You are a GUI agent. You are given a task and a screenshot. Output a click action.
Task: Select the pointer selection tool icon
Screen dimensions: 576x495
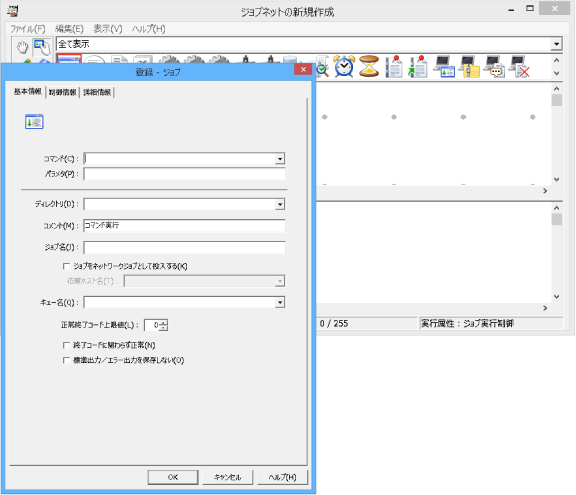[x=42, y=47]
